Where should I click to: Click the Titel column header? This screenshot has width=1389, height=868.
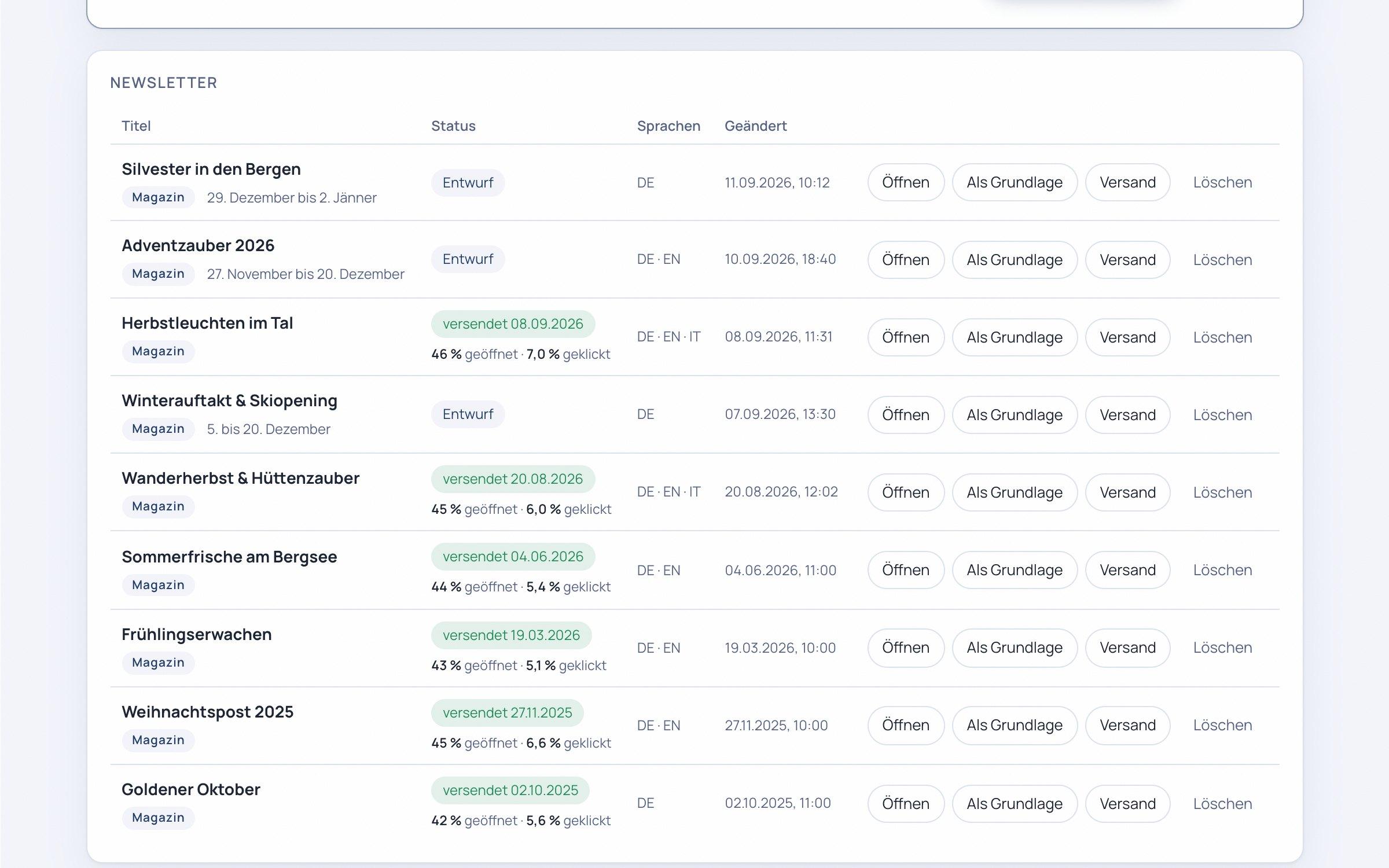pos(136,126)
